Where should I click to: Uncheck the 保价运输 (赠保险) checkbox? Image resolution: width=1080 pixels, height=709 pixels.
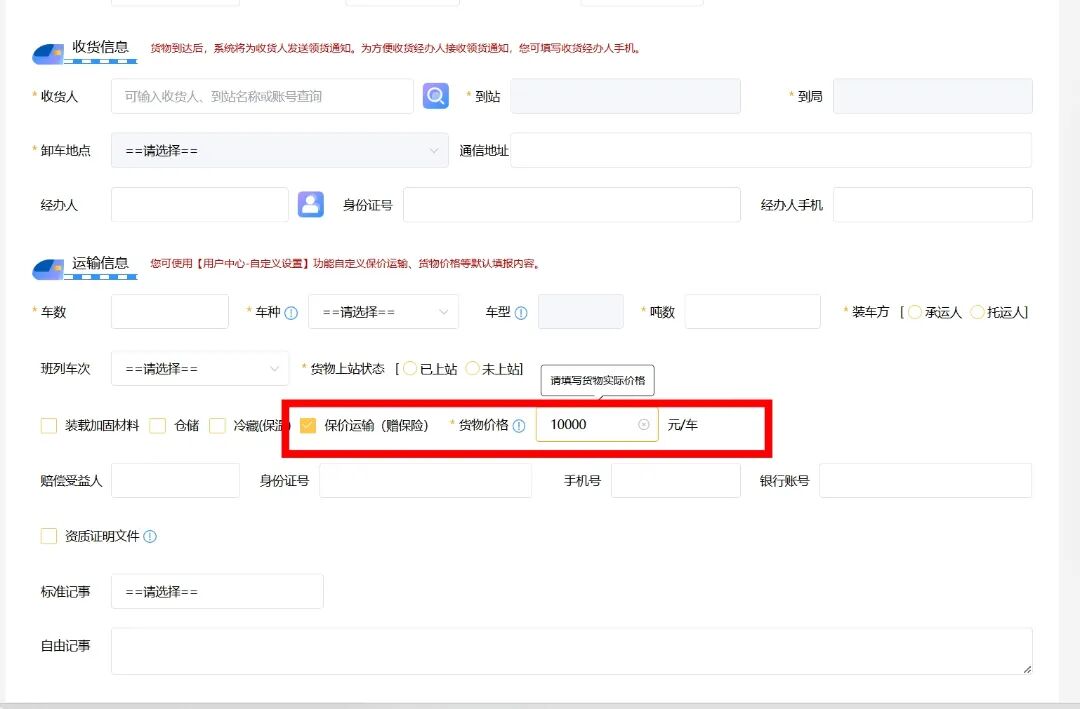(308, 425)
